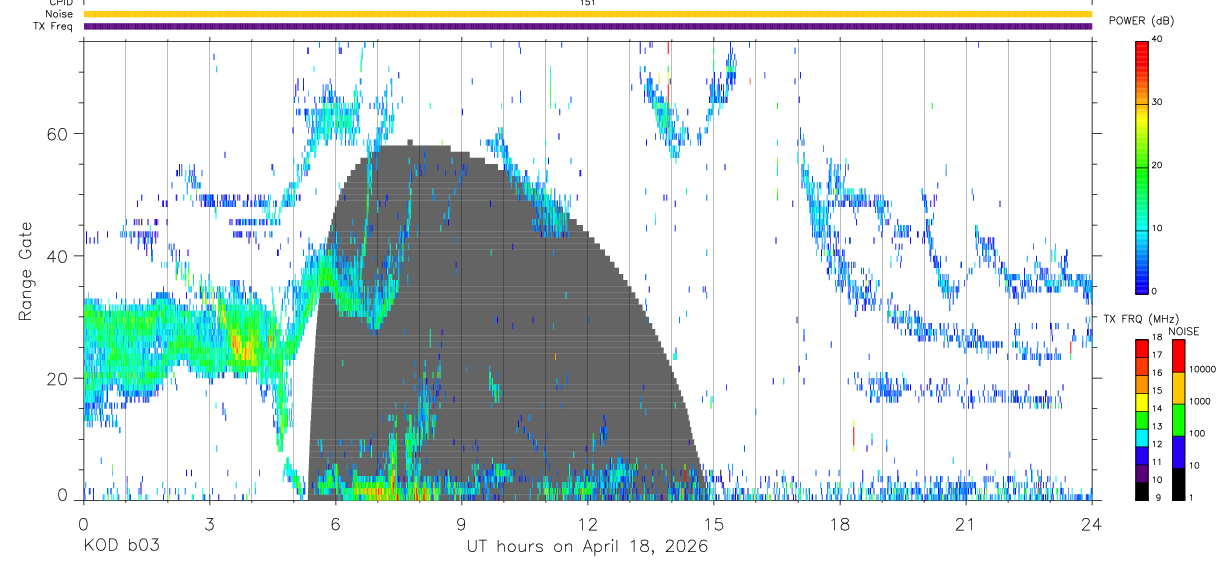The image size is (1228, 567).
Task: Click the '30' tick on the power colorbar
Action: (x=1157, y=102)
